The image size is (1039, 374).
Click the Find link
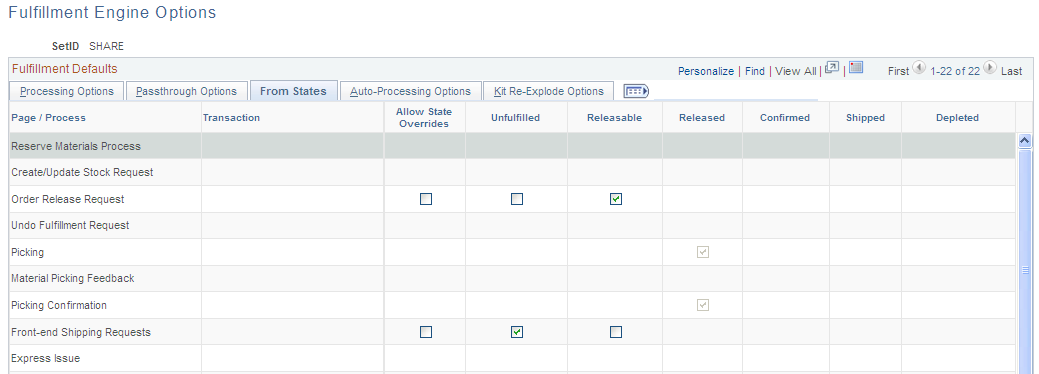tap(755, 71)
